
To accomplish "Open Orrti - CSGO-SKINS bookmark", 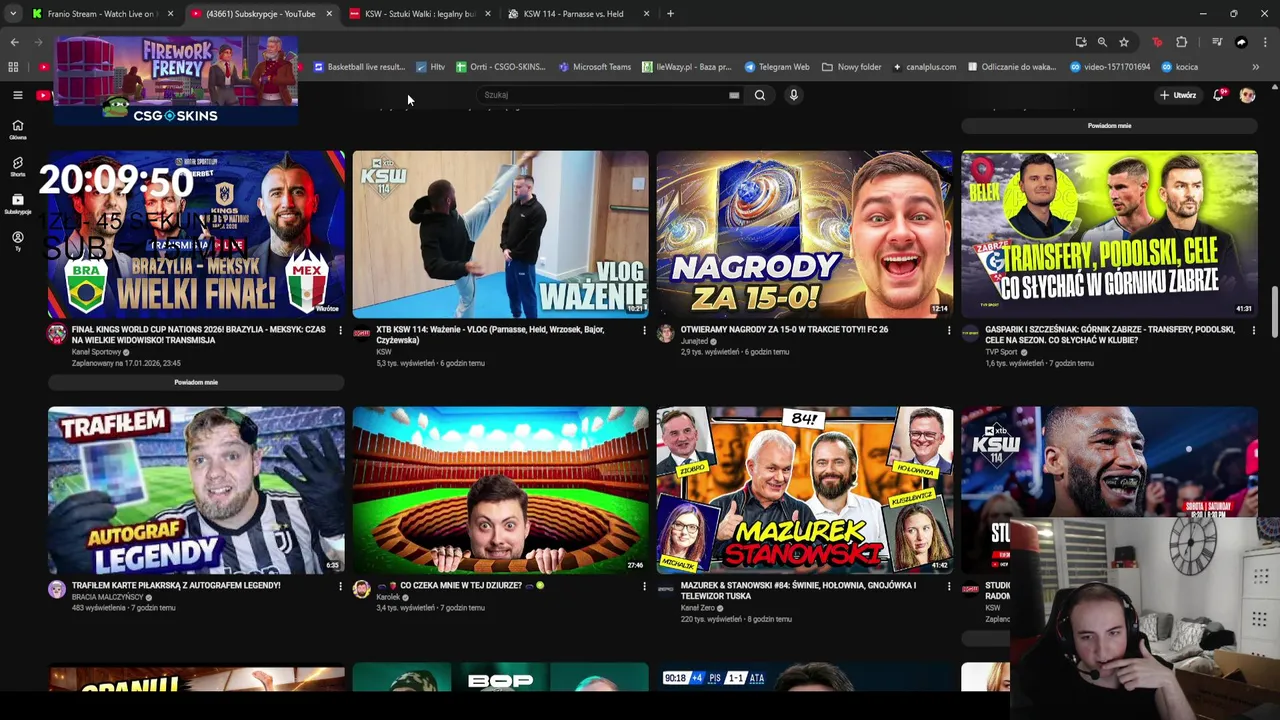I will click(500, 67).
